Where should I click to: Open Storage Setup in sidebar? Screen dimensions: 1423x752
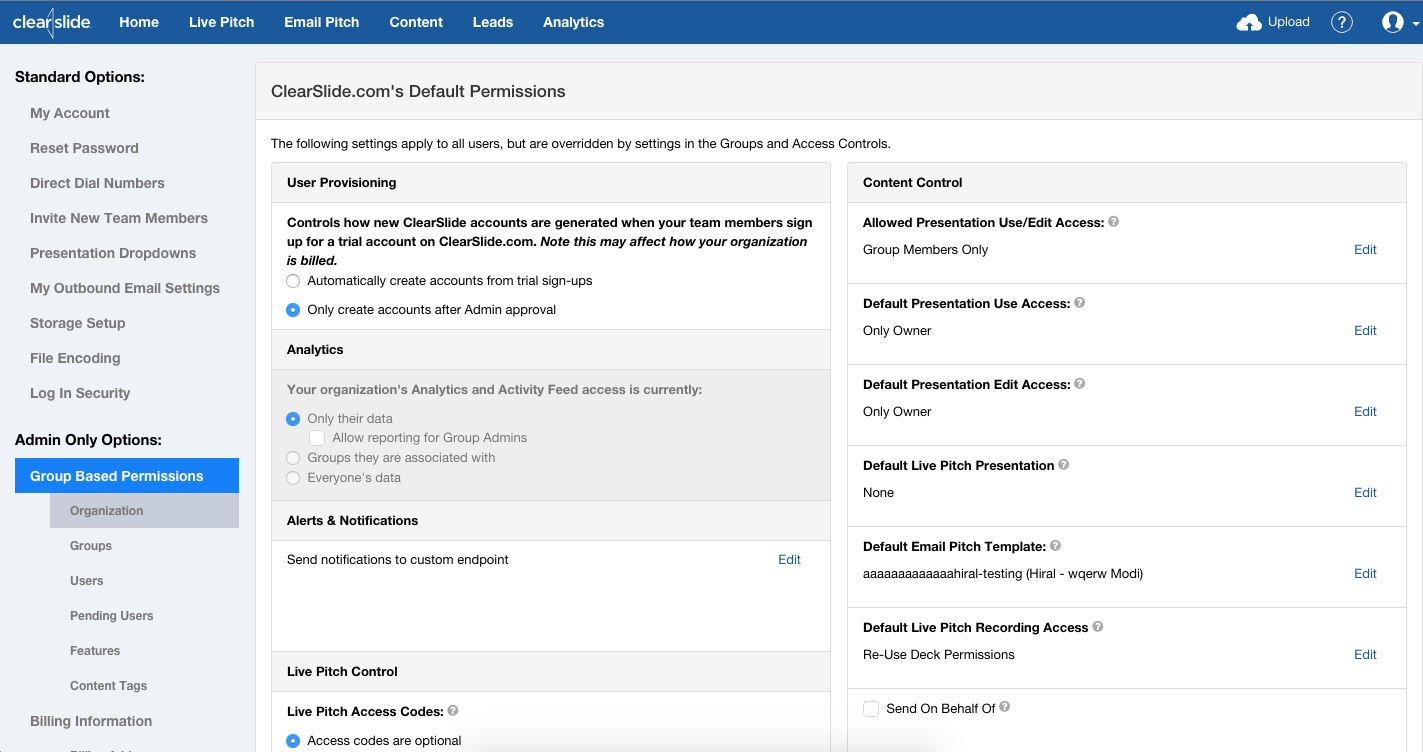pyautogui.click(x=78, y=323)
